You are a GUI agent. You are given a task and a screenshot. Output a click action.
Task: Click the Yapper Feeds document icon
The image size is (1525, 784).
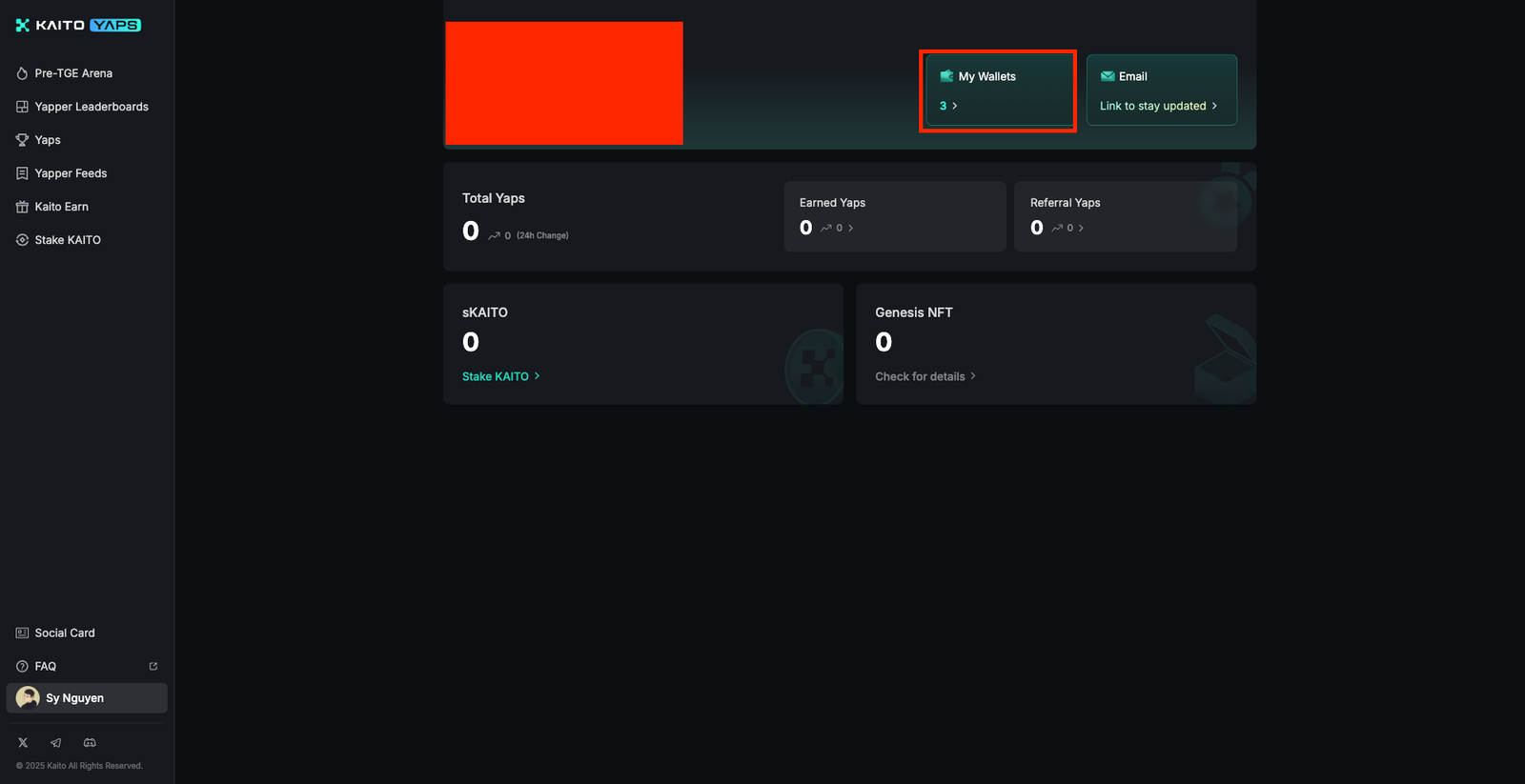(22, 173)
